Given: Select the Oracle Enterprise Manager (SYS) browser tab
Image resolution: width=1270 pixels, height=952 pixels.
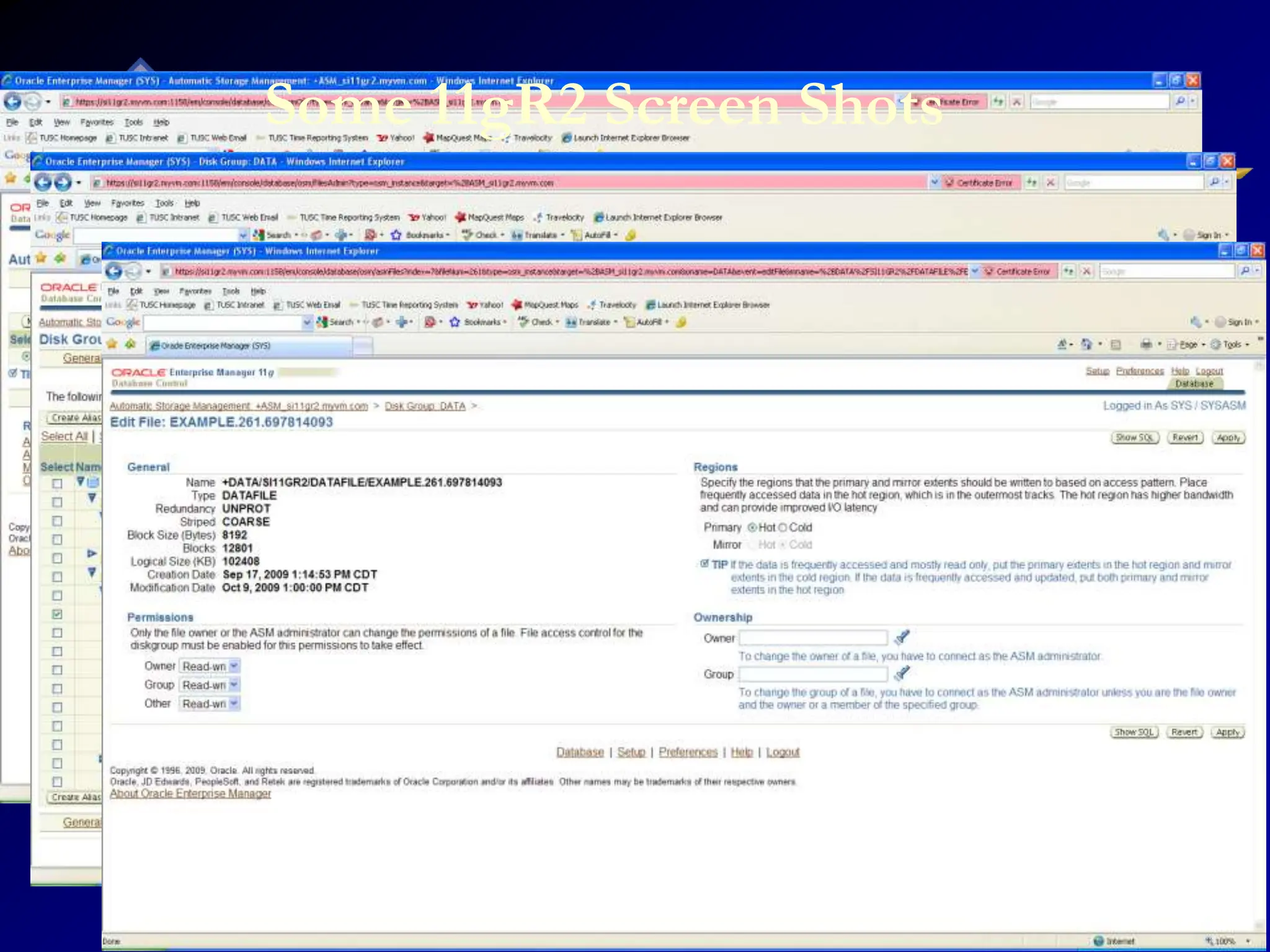Looking at the screenshot, I should [x=249, y=345].
